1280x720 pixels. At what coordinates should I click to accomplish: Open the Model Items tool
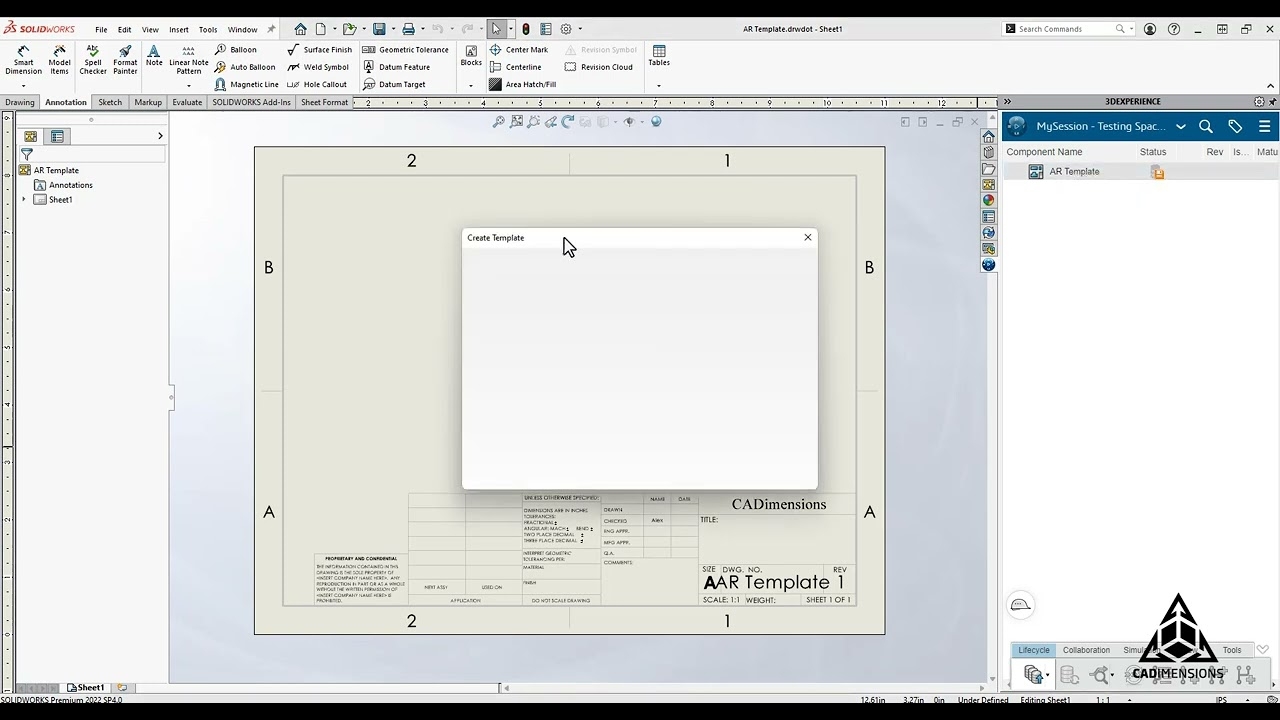point(59,60)
